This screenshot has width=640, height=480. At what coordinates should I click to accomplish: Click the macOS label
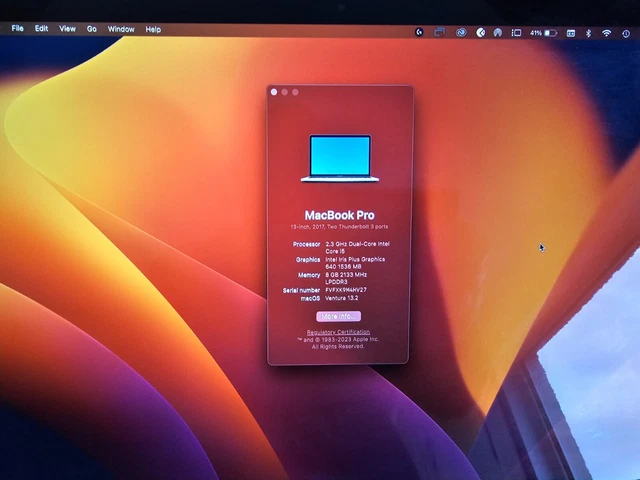click(310, 298)
